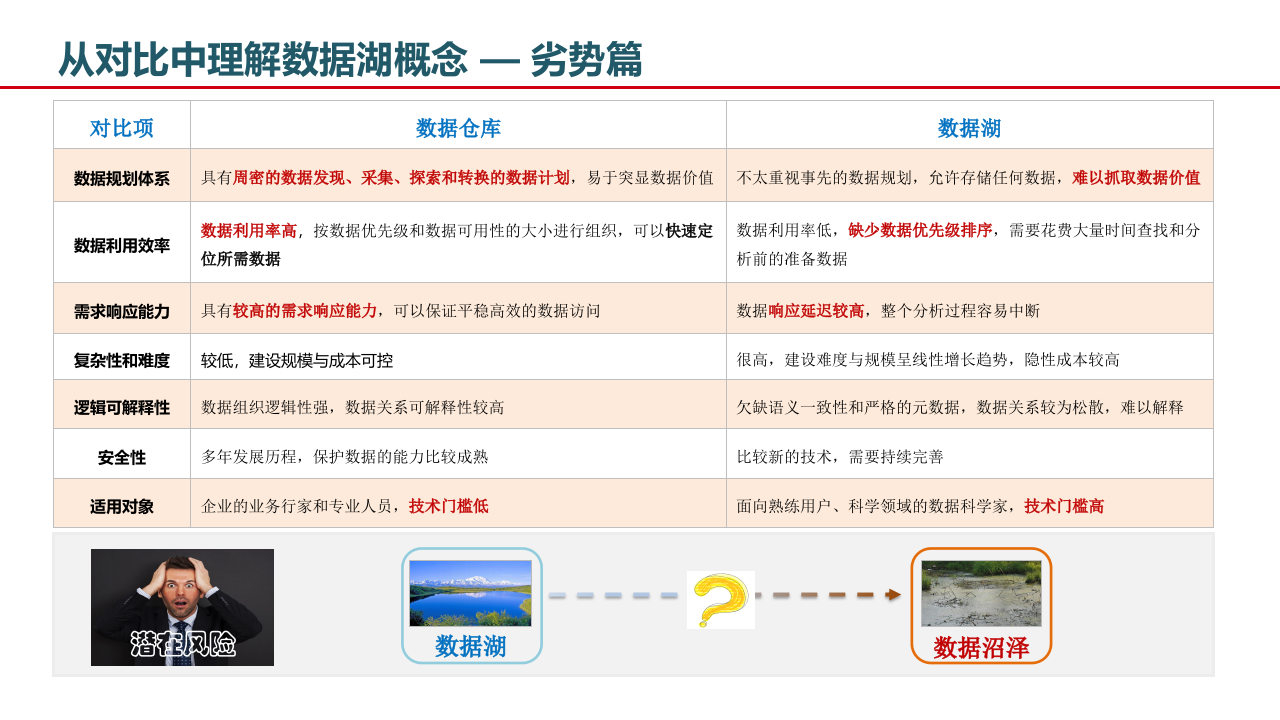Click the 潜在风险 shocked man photo
This screenshot has width=1280, height=720.
(x=181, y=607)
